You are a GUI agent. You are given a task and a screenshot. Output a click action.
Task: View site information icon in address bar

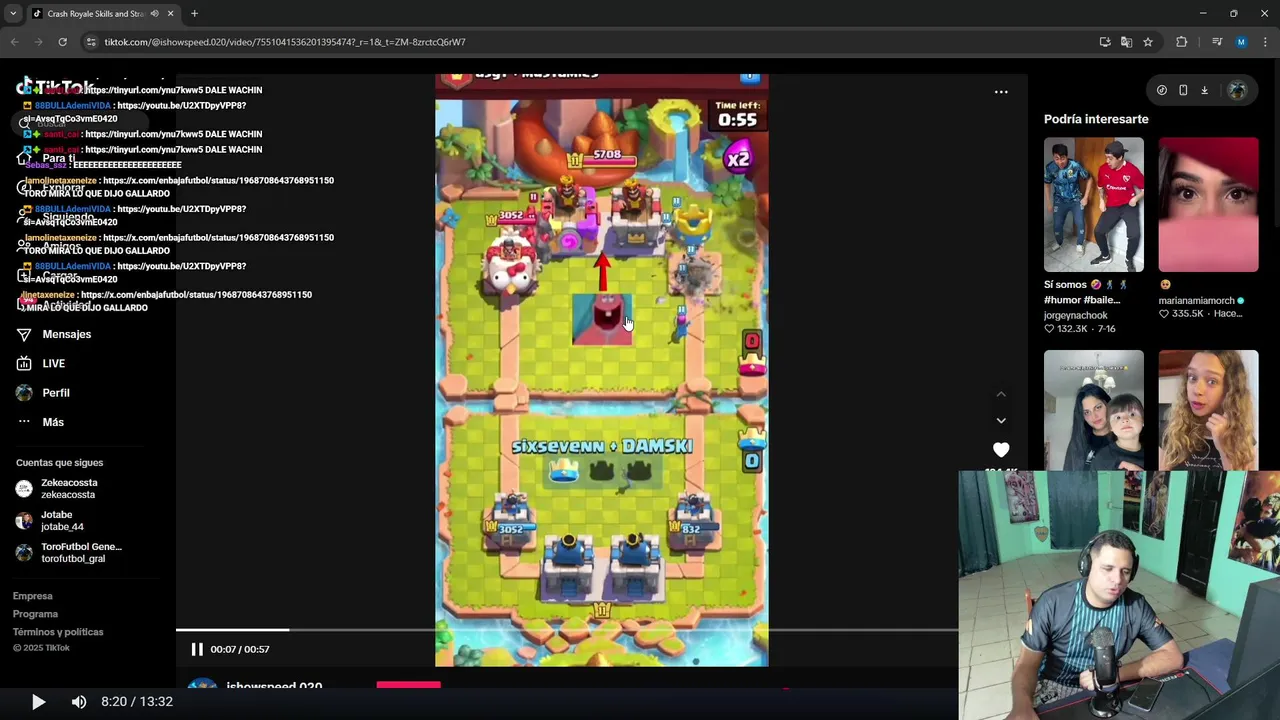tap(91, 42)
